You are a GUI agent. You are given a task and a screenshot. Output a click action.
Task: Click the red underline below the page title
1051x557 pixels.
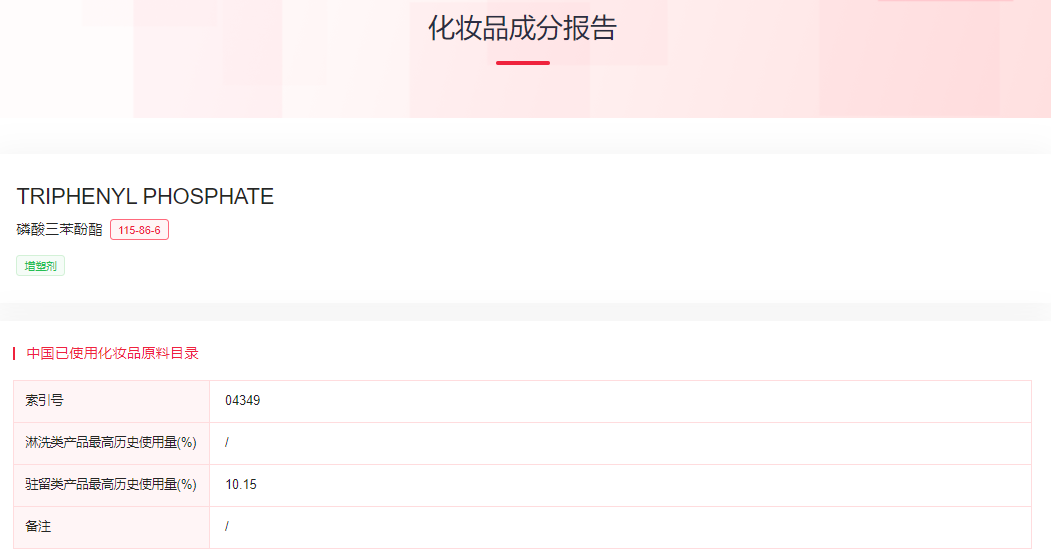pos(522,63)
